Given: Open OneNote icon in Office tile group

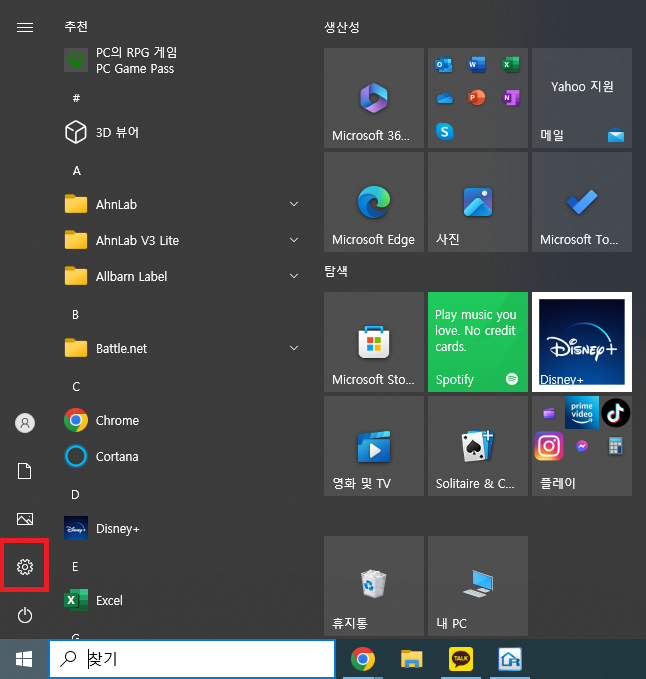Looking at the screenshot, I should point(510,97).
